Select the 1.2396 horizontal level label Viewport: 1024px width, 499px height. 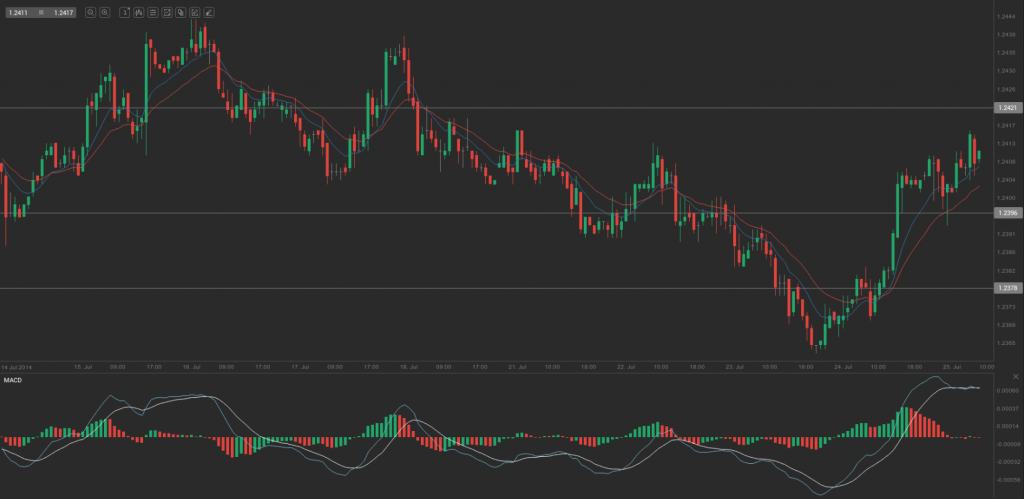pyautogui.click(x=1006, y=213)
